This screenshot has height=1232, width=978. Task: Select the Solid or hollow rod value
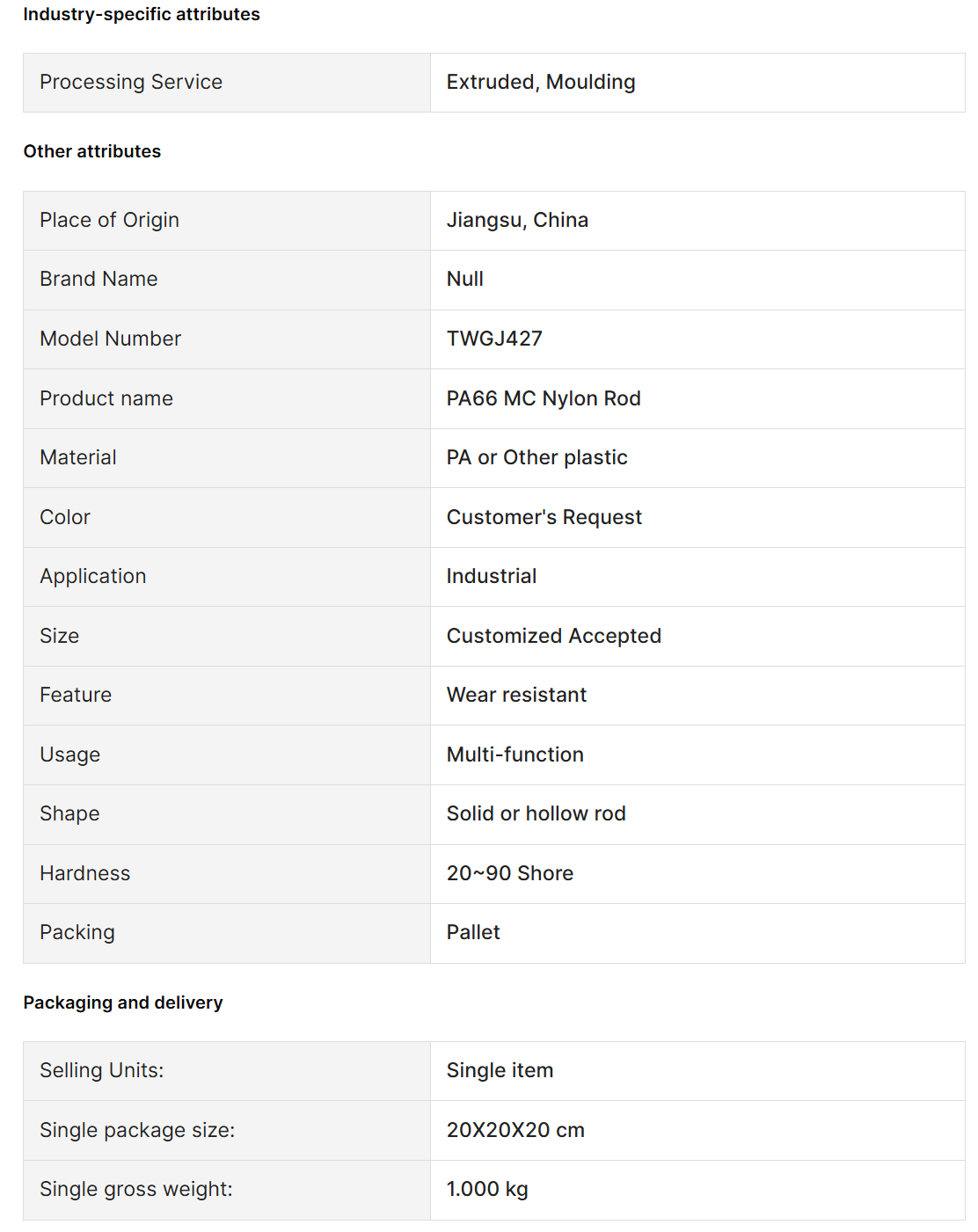(x=536, y=813)
